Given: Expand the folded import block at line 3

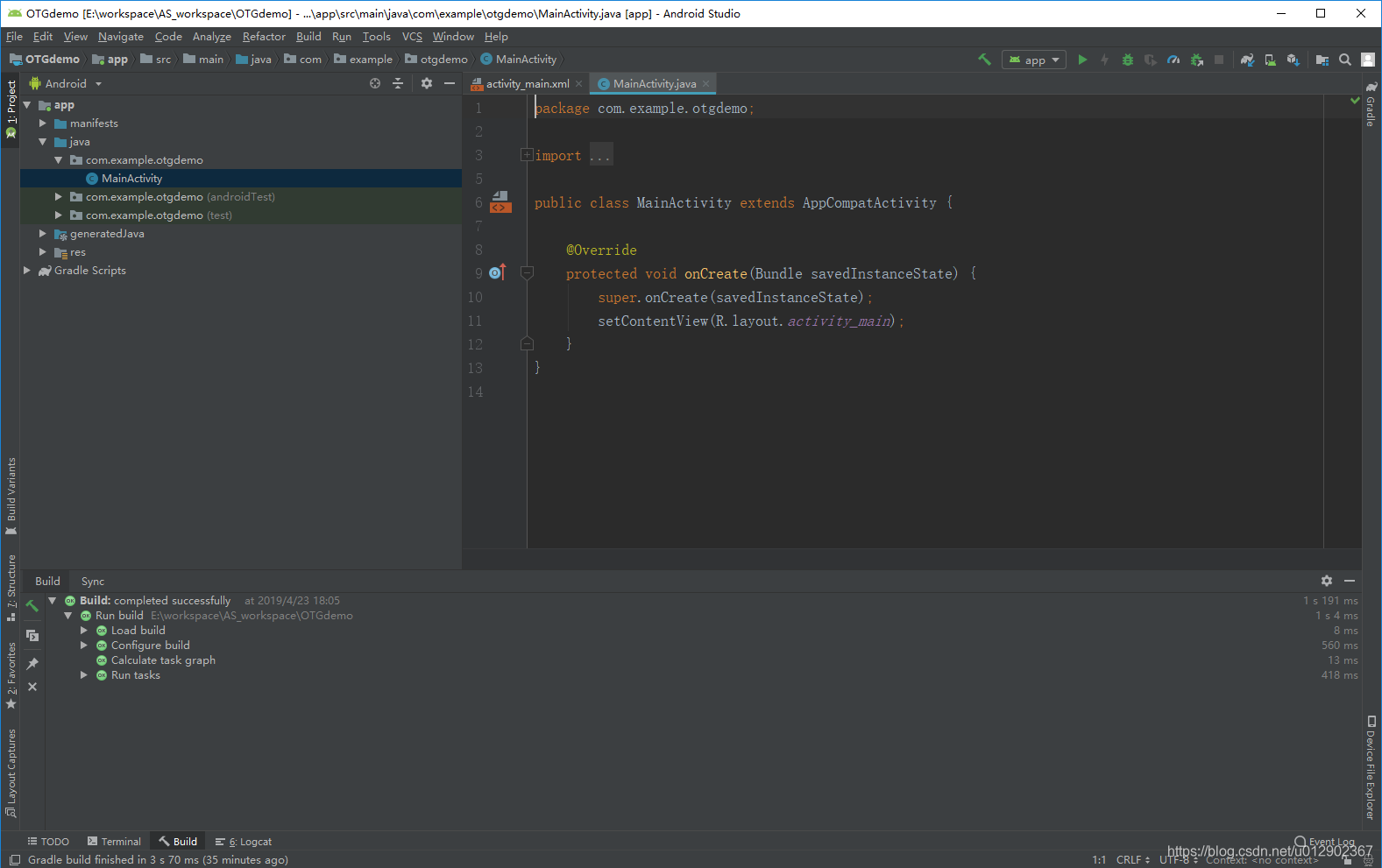Looking at the screenshot, I should [527, 155].
